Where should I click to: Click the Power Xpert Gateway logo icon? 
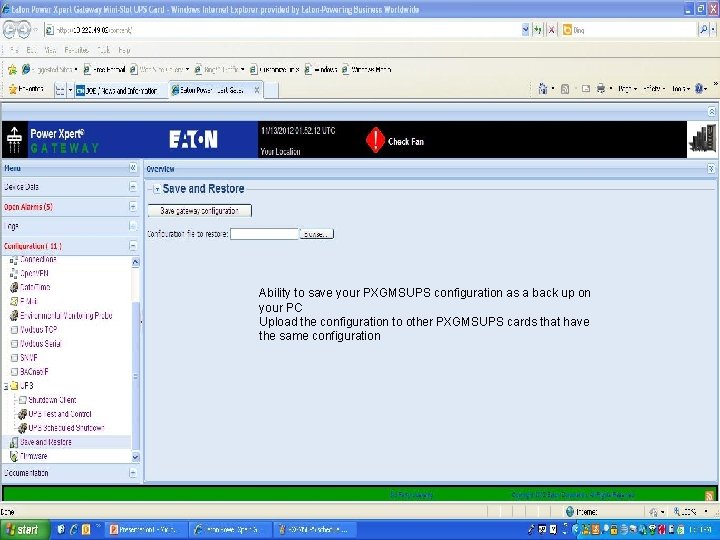coord(14,140)
